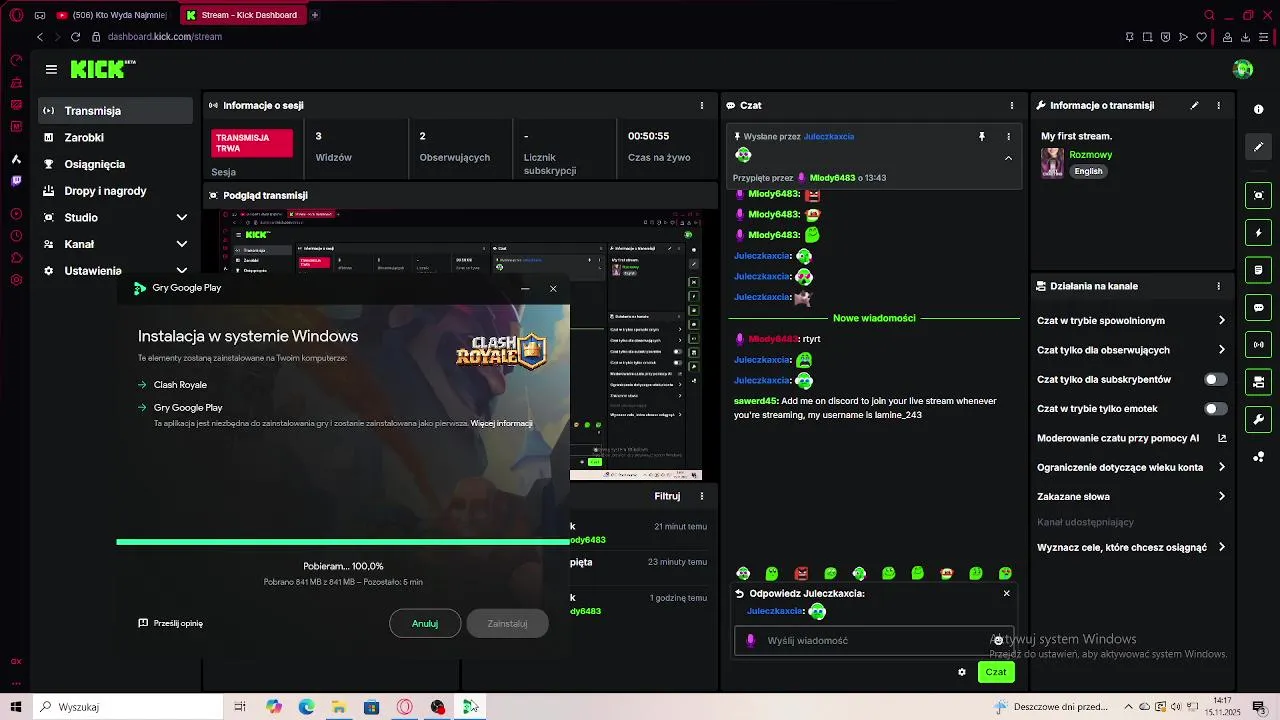The width and height of the screenshot is (1280, 720).
Task: Open Ograniczenie dotyczące wieku konta
Action: point(1132,467)
